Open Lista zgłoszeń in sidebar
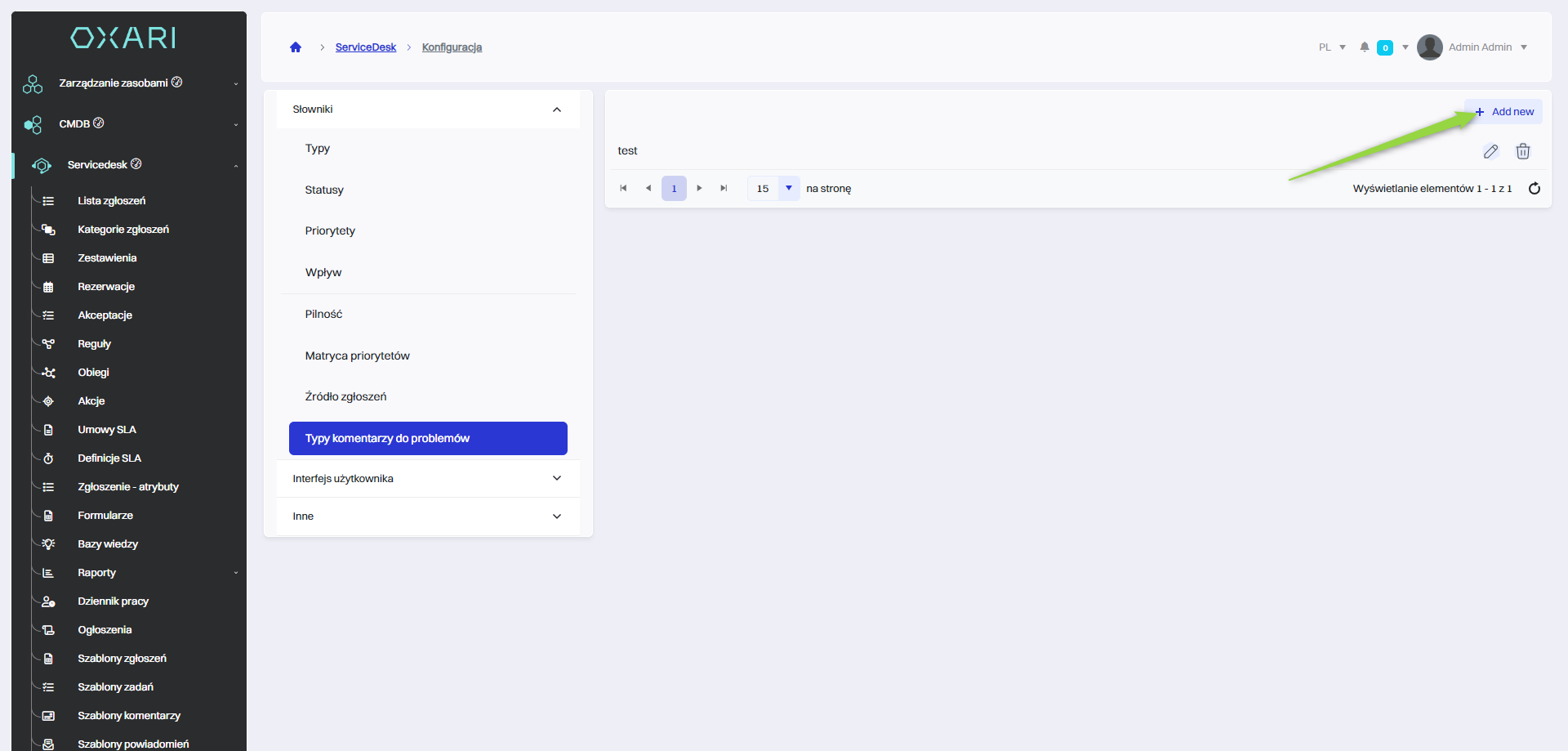The width and height of the screenshot is (1568, 751). coord(111,201)
